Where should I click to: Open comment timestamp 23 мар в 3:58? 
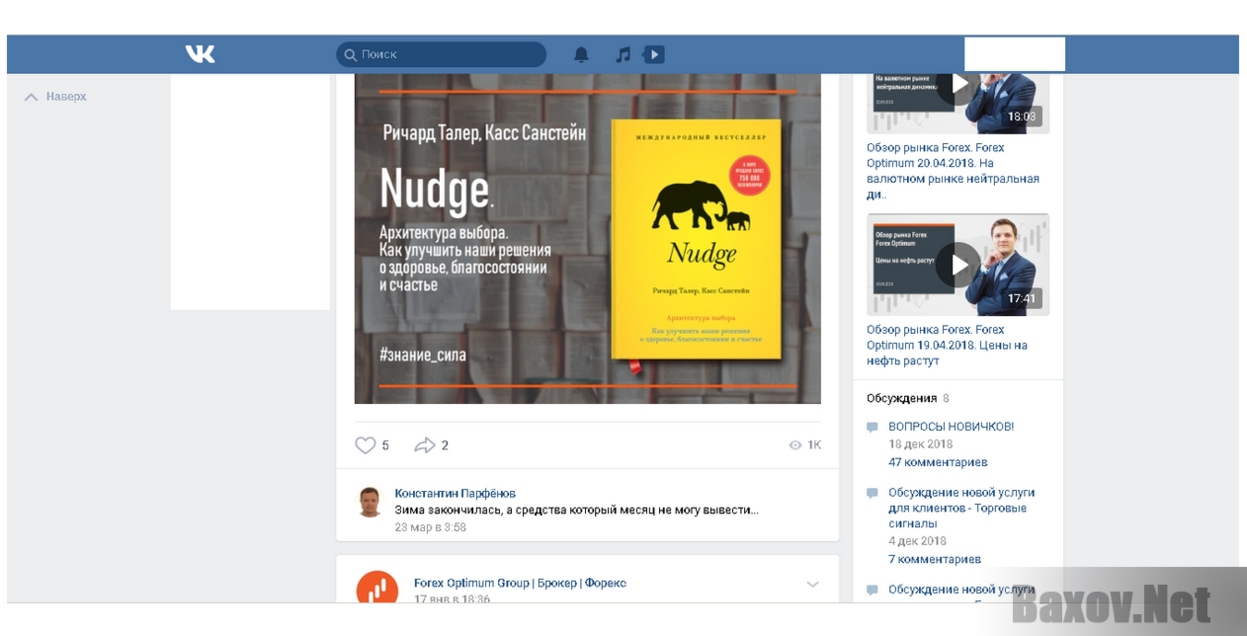click(x=430, y=527)
